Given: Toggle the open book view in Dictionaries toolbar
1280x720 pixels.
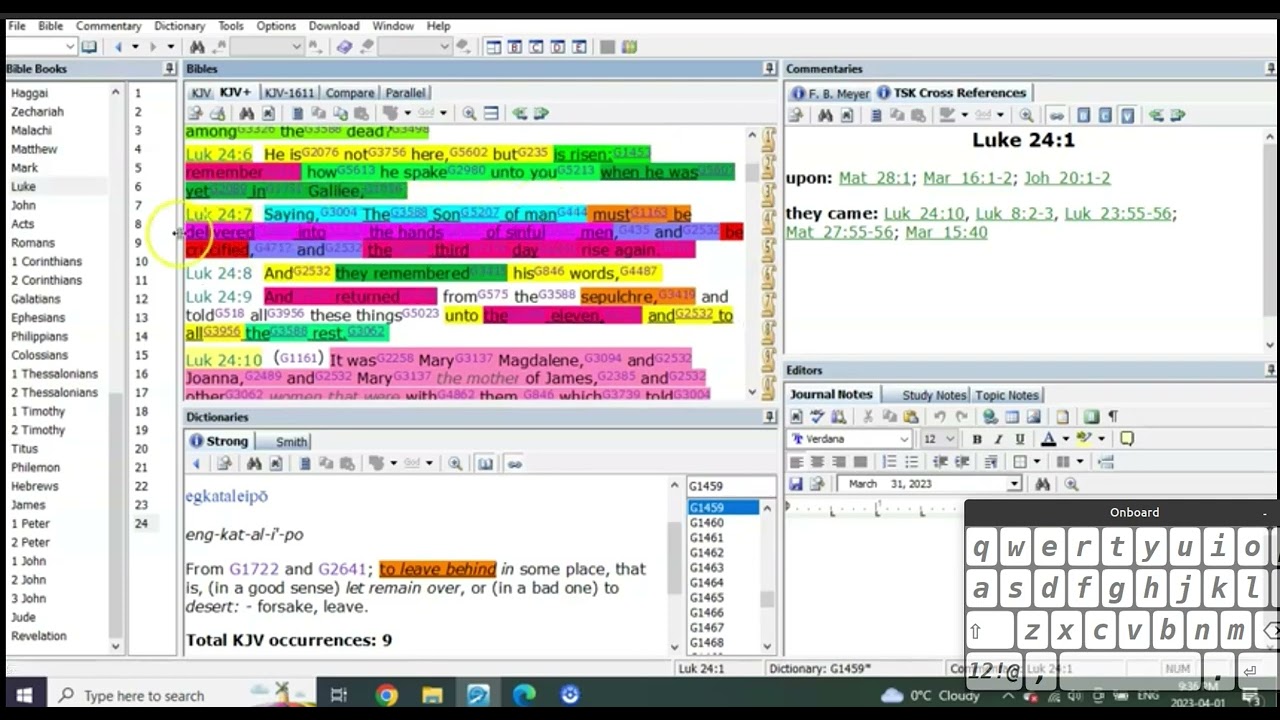Looking at the screenshot, I should [x=485, y=464].
